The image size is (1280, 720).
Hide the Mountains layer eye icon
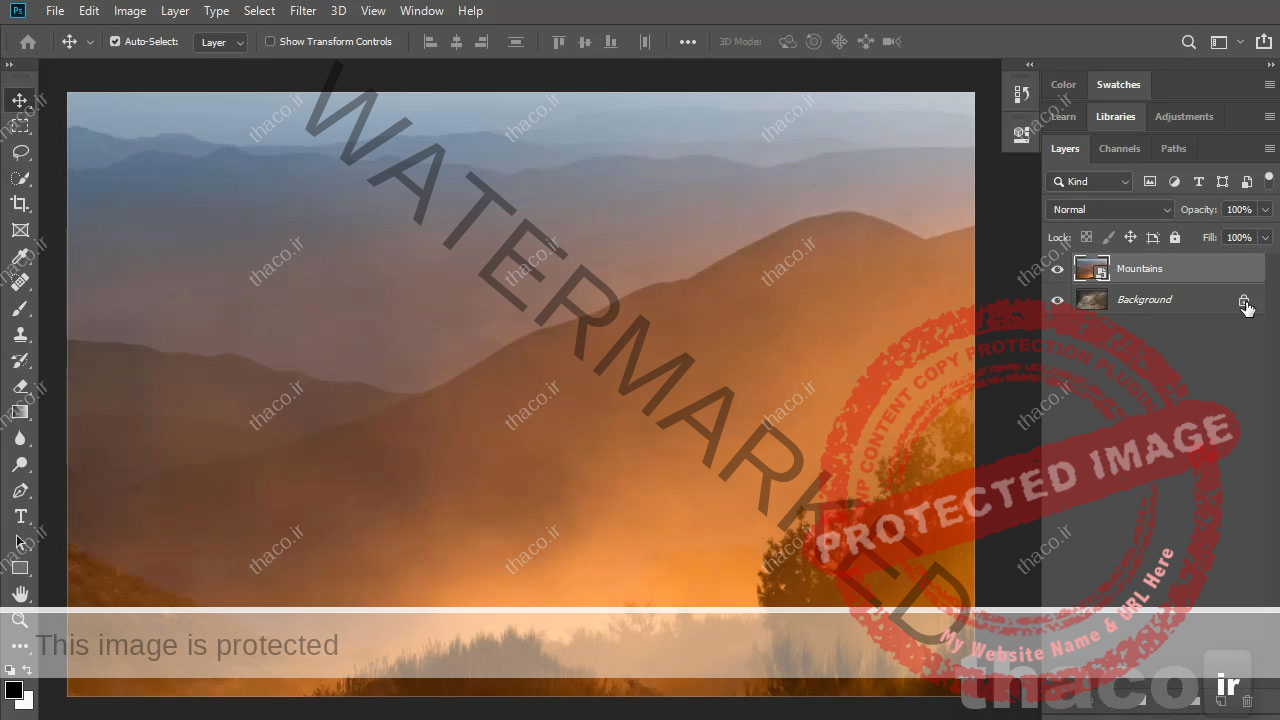point(1057,269)
